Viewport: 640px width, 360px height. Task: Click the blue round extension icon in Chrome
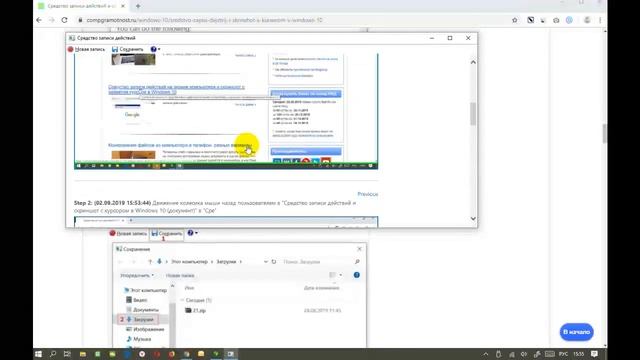coord(569,20)
